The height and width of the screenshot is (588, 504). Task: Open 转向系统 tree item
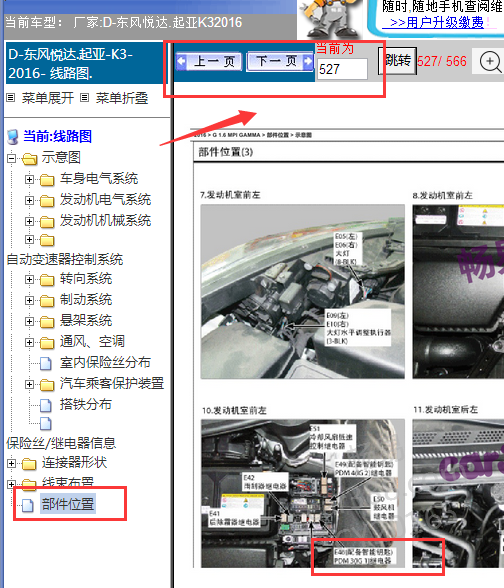(x=86, y=279)
